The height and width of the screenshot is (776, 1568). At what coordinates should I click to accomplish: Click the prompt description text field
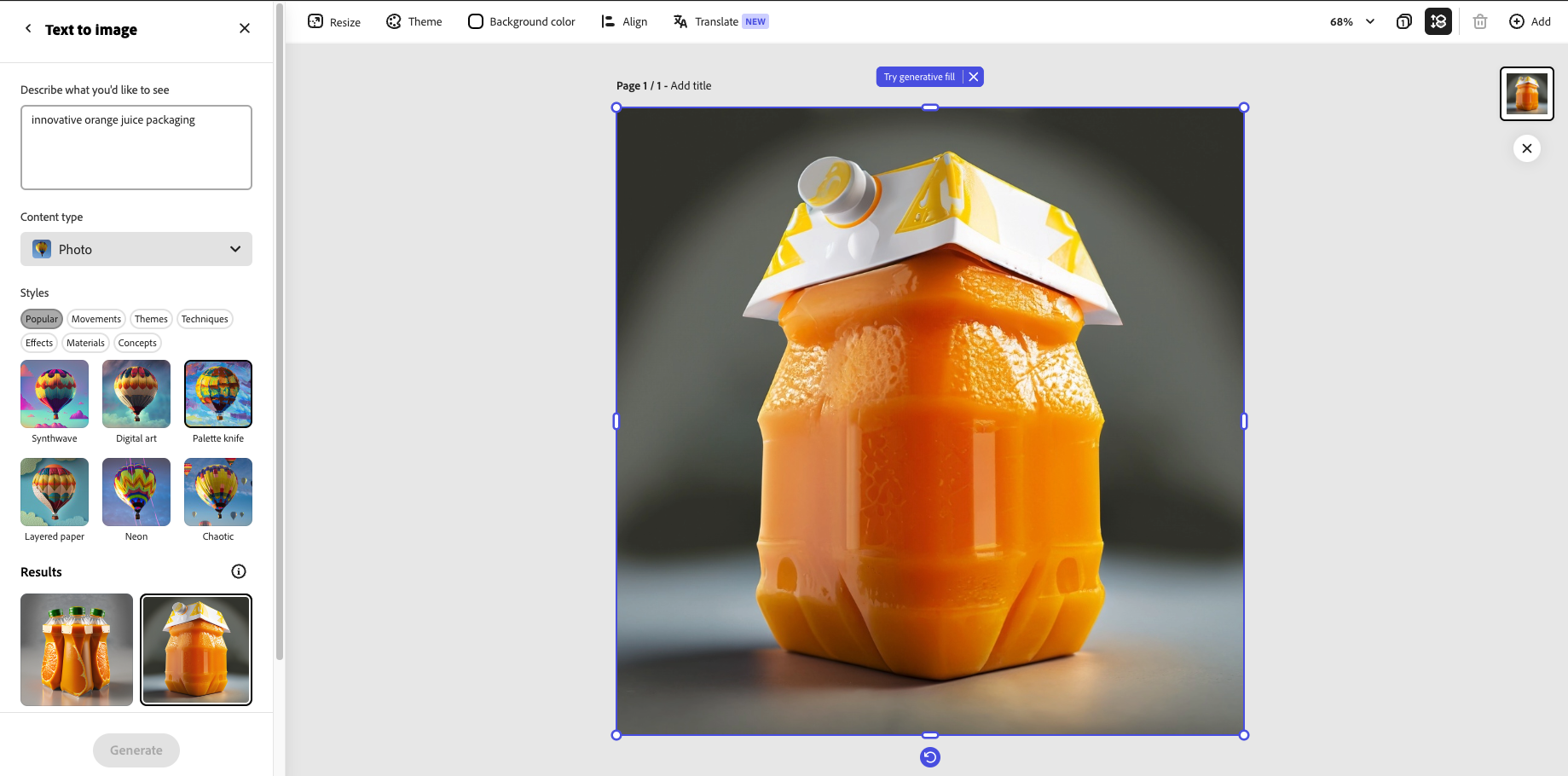[x=136, y=148]
